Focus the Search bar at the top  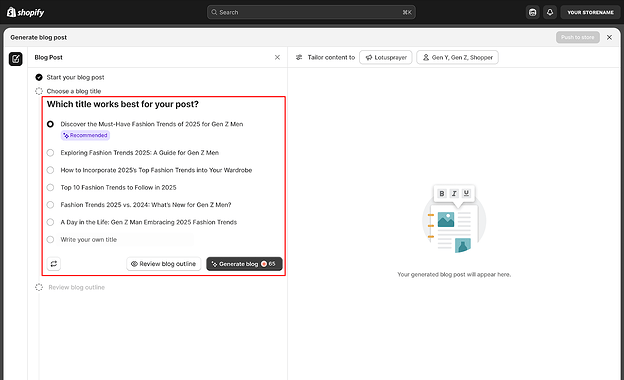pyautogui.click(x=311, y=12)
